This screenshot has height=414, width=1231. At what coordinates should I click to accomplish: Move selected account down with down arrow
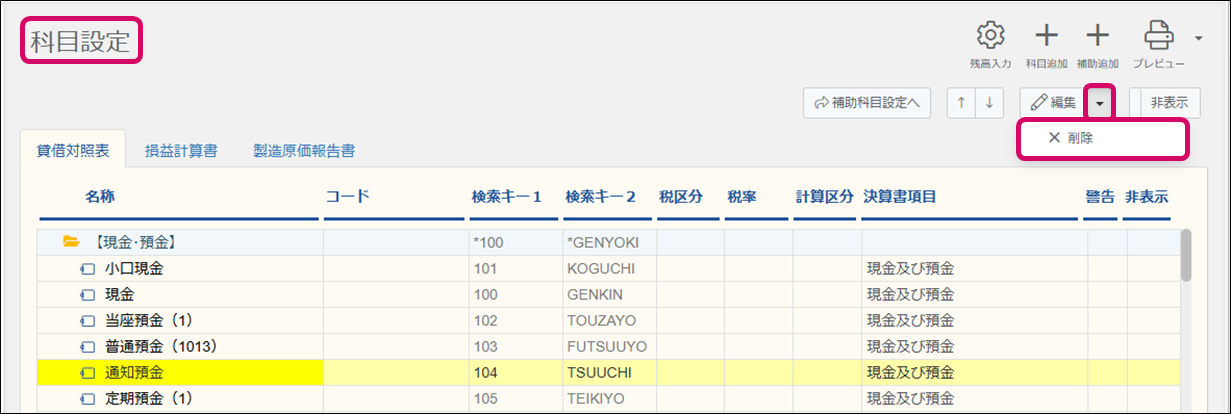pos(988,102)
